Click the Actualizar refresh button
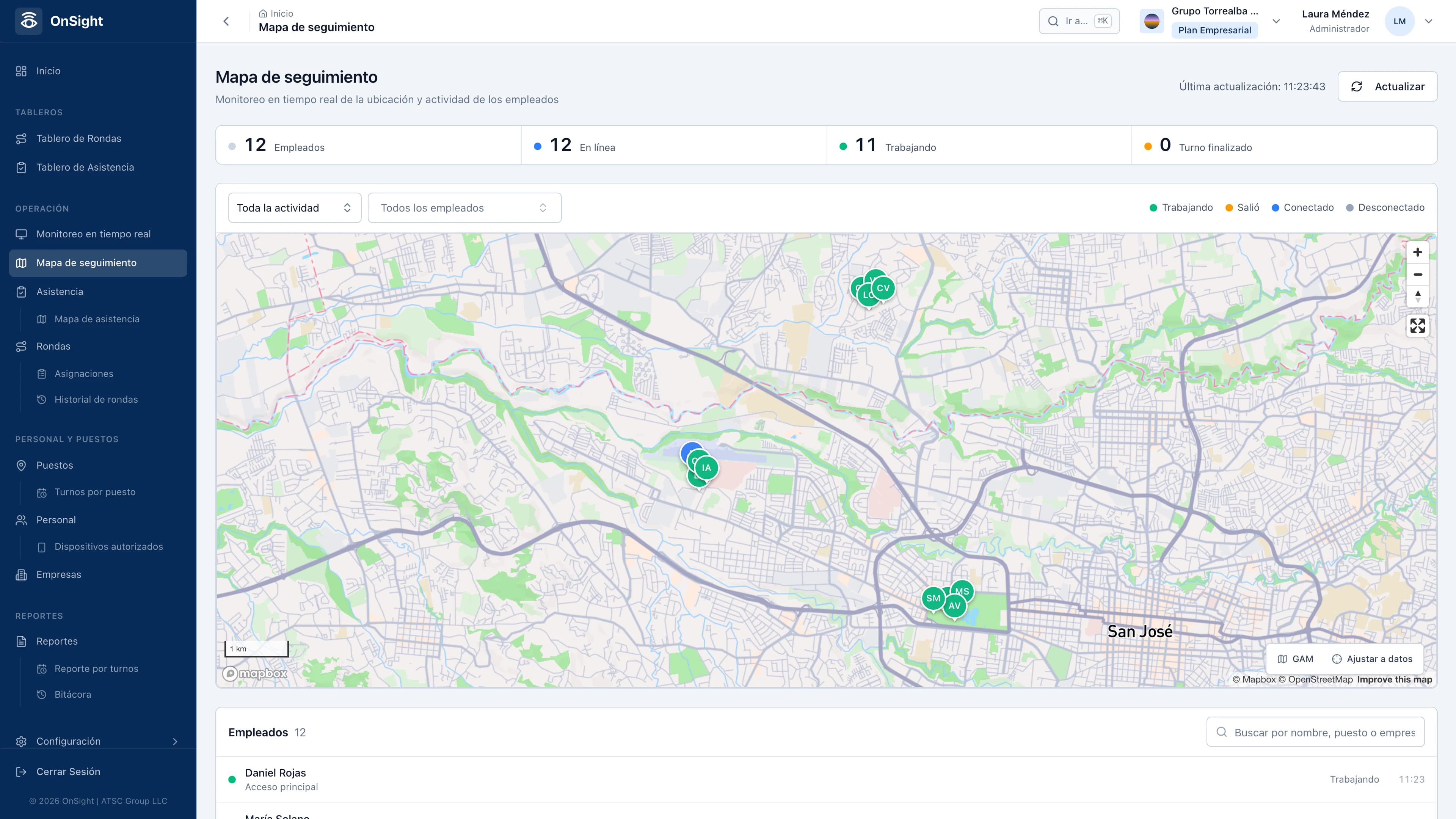1456x819 pixels. tap(1387, 86)
